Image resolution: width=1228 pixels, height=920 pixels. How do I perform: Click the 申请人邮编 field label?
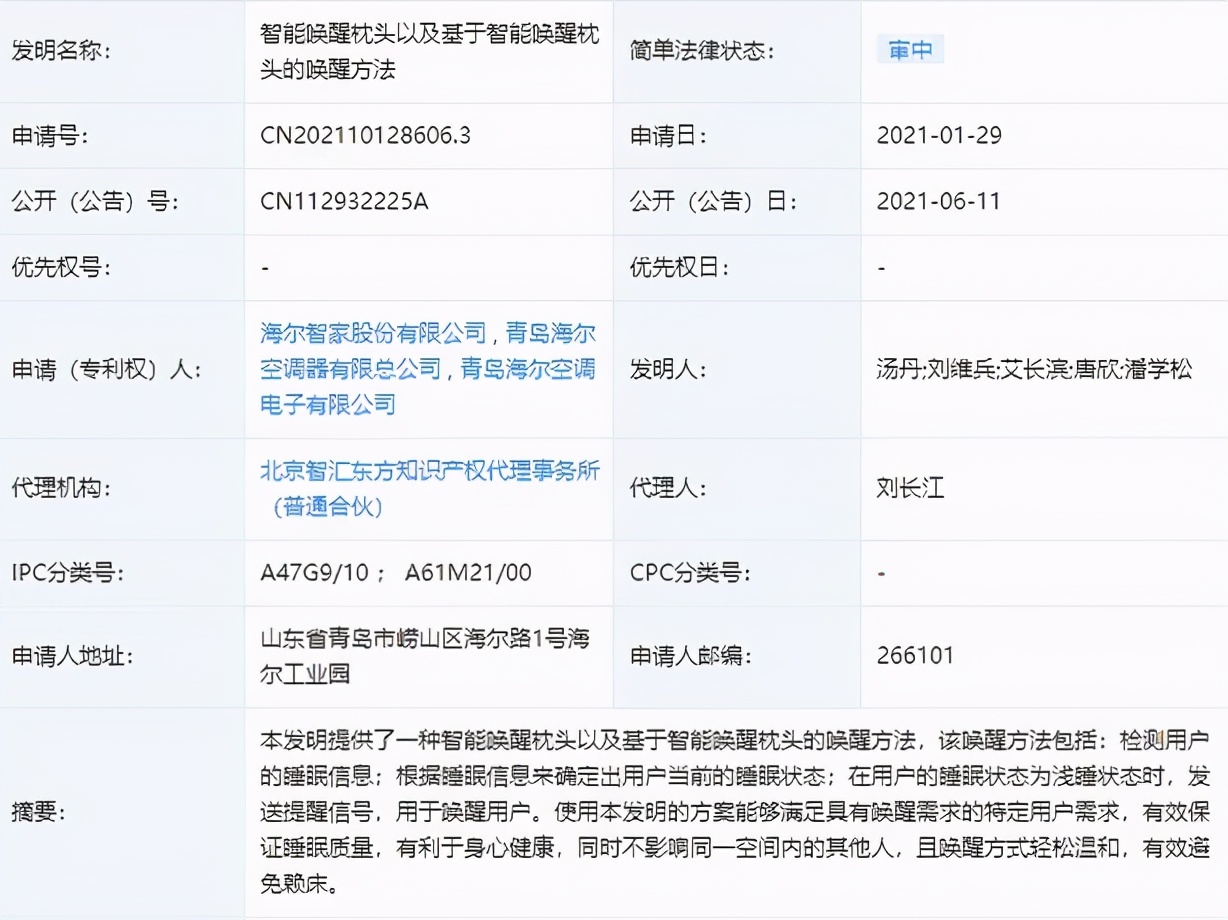689,656
